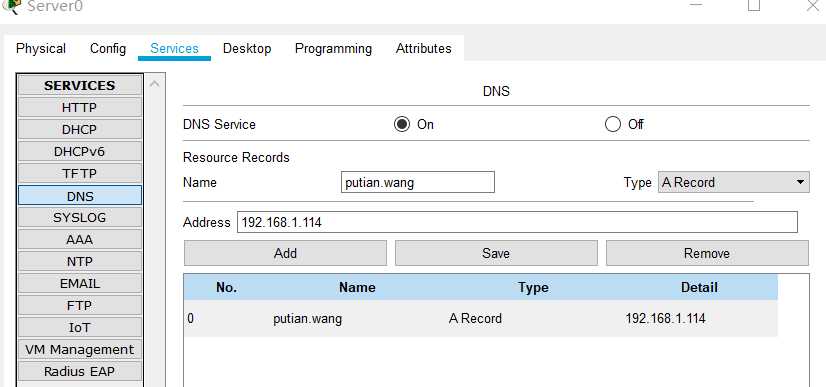
Task: Open the Config tab
Action: 108,48
